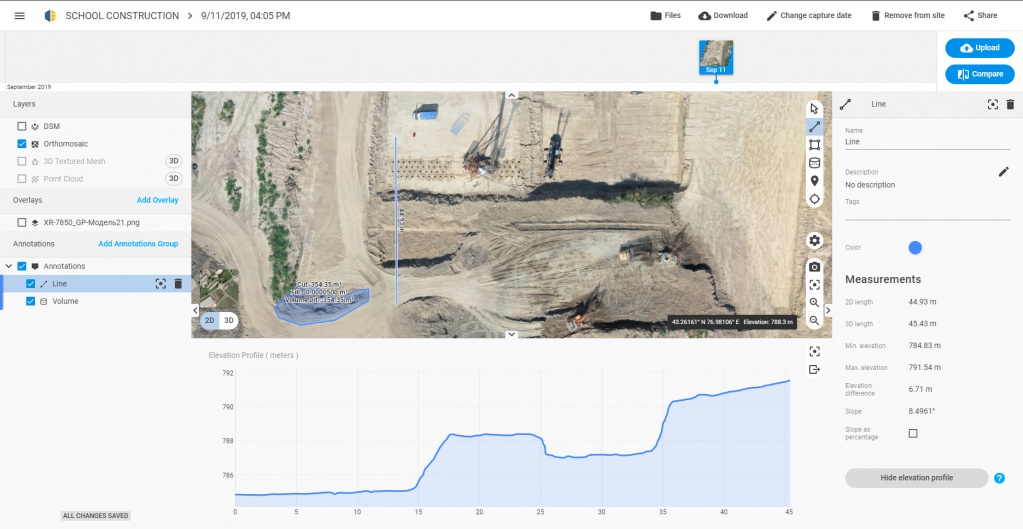Open map settings gear
1023x529 pixels.
pos(814,240)
